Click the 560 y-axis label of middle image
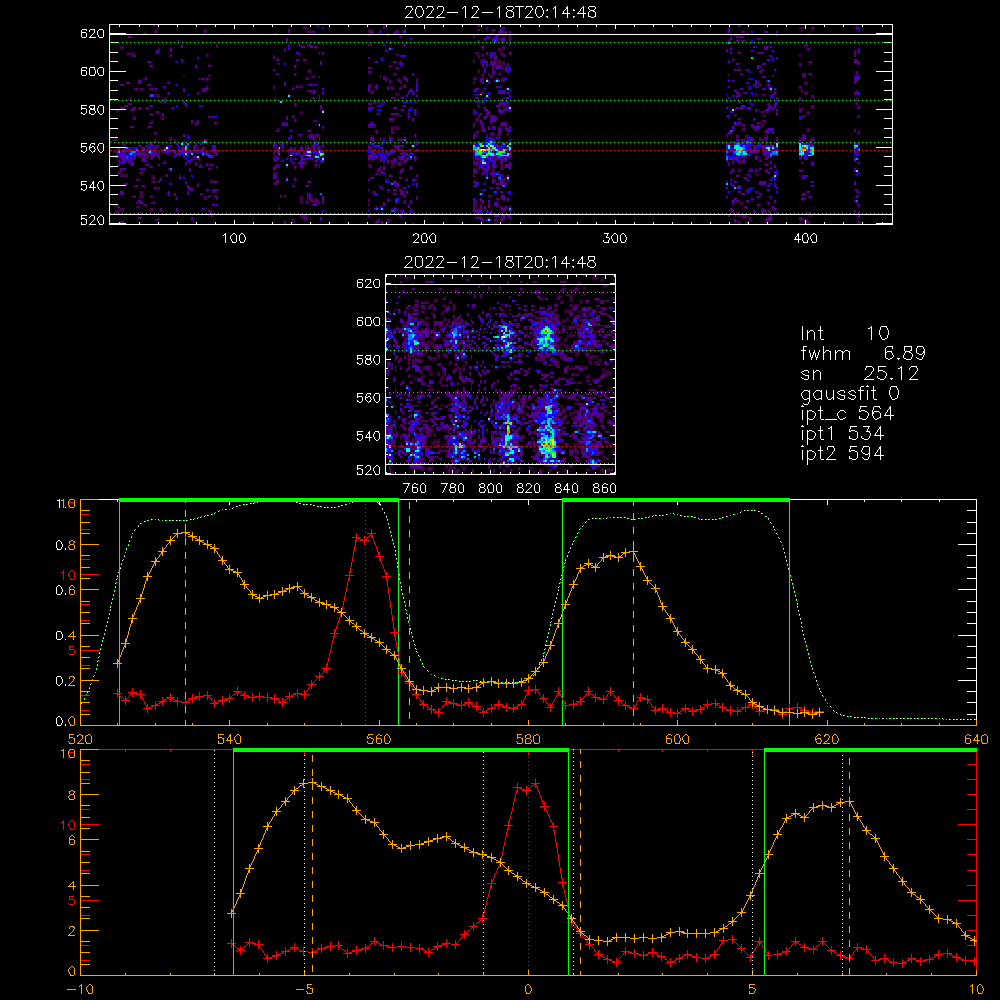Screen dimensions: 1000x1000 368,398
